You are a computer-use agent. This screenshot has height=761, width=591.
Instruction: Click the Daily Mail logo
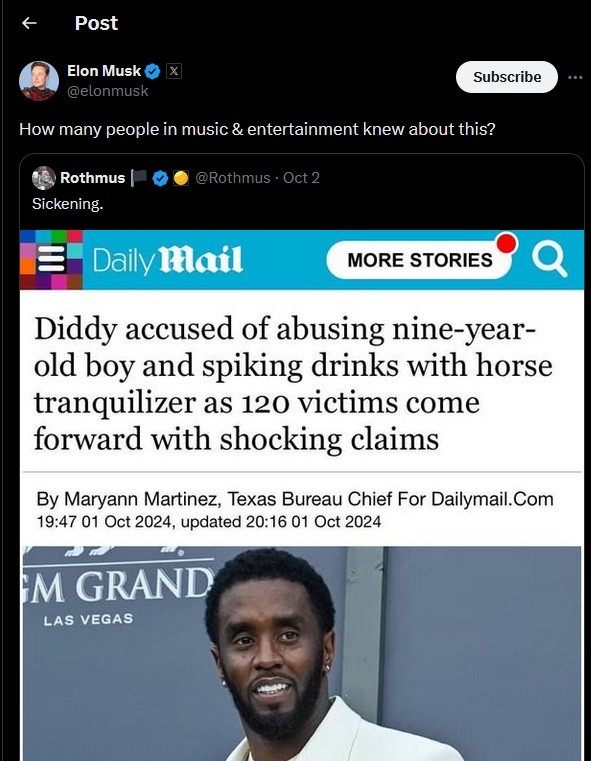pyautogui.click(x=167, y=261)
